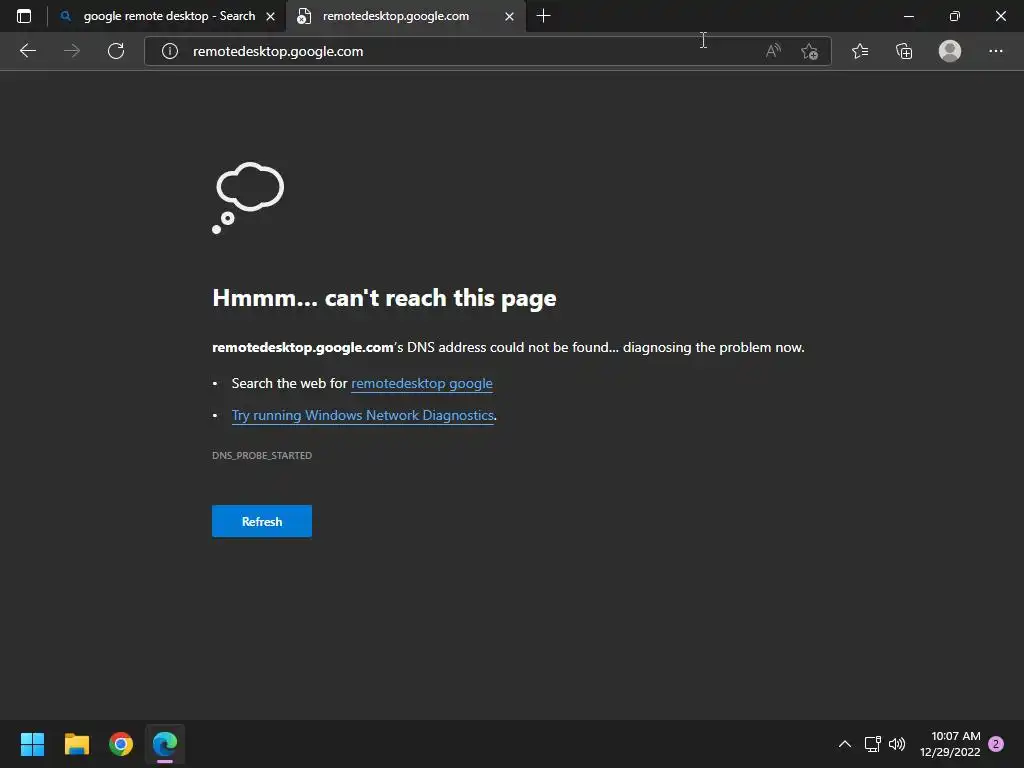Open the tab actions menu icon
1024x768 pixels.
coord(24,16)
